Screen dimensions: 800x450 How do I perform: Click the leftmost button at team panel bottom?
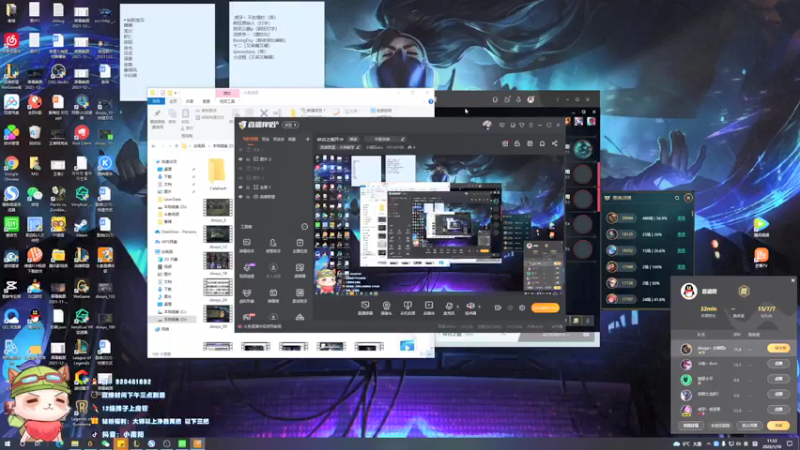691,425
